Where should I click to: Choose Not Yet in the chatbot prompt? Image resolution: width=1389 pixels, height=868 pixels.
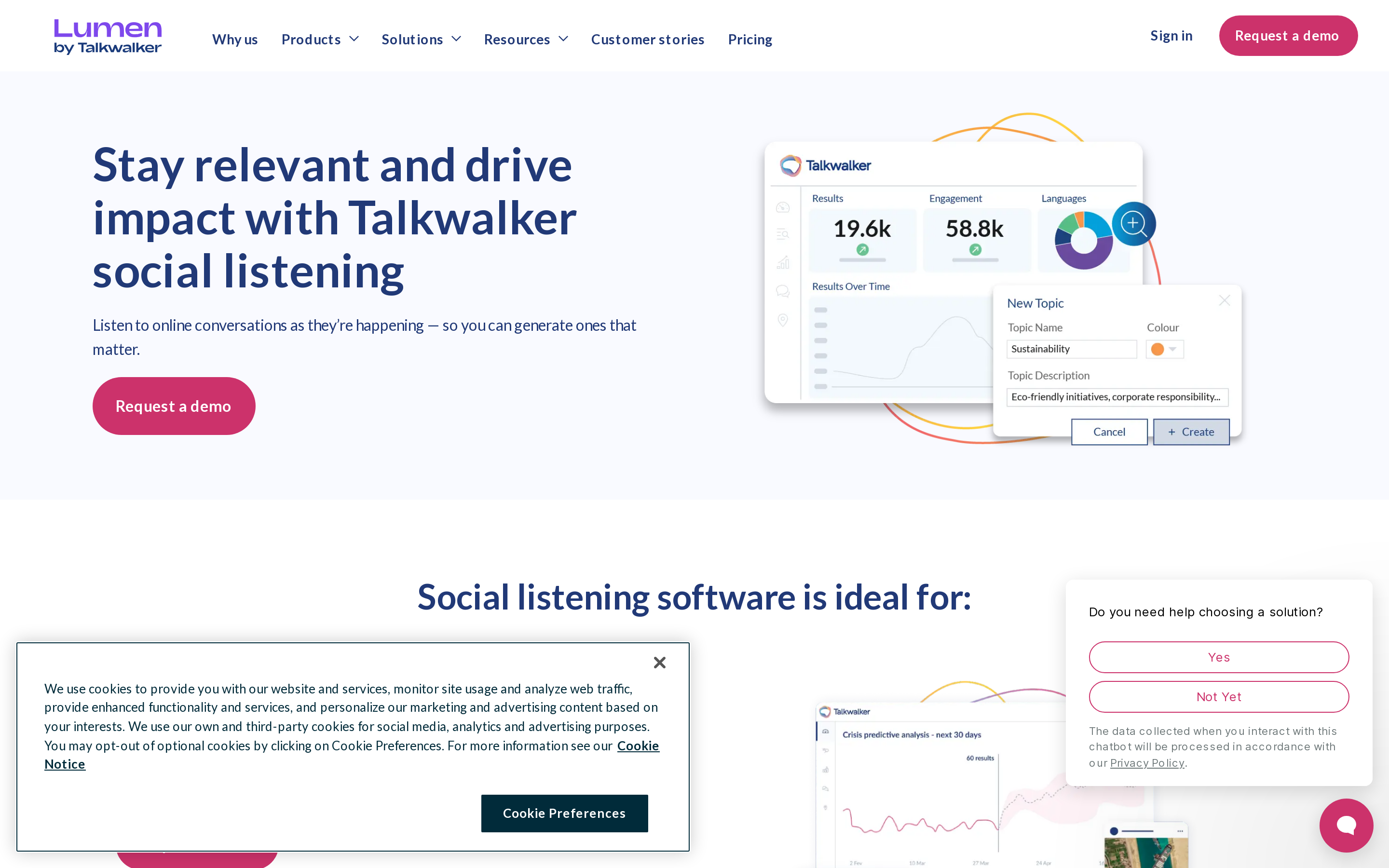click(x=1219, y=696)
